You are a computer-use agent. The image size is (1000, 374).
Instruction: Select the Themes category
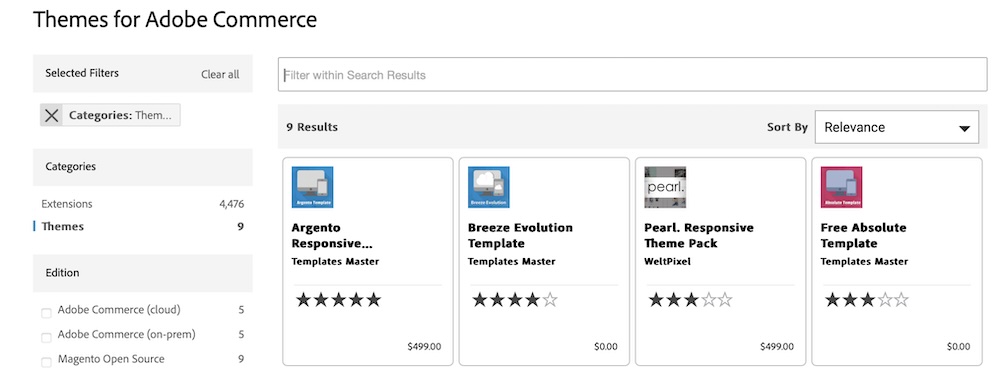pos(62,227)
